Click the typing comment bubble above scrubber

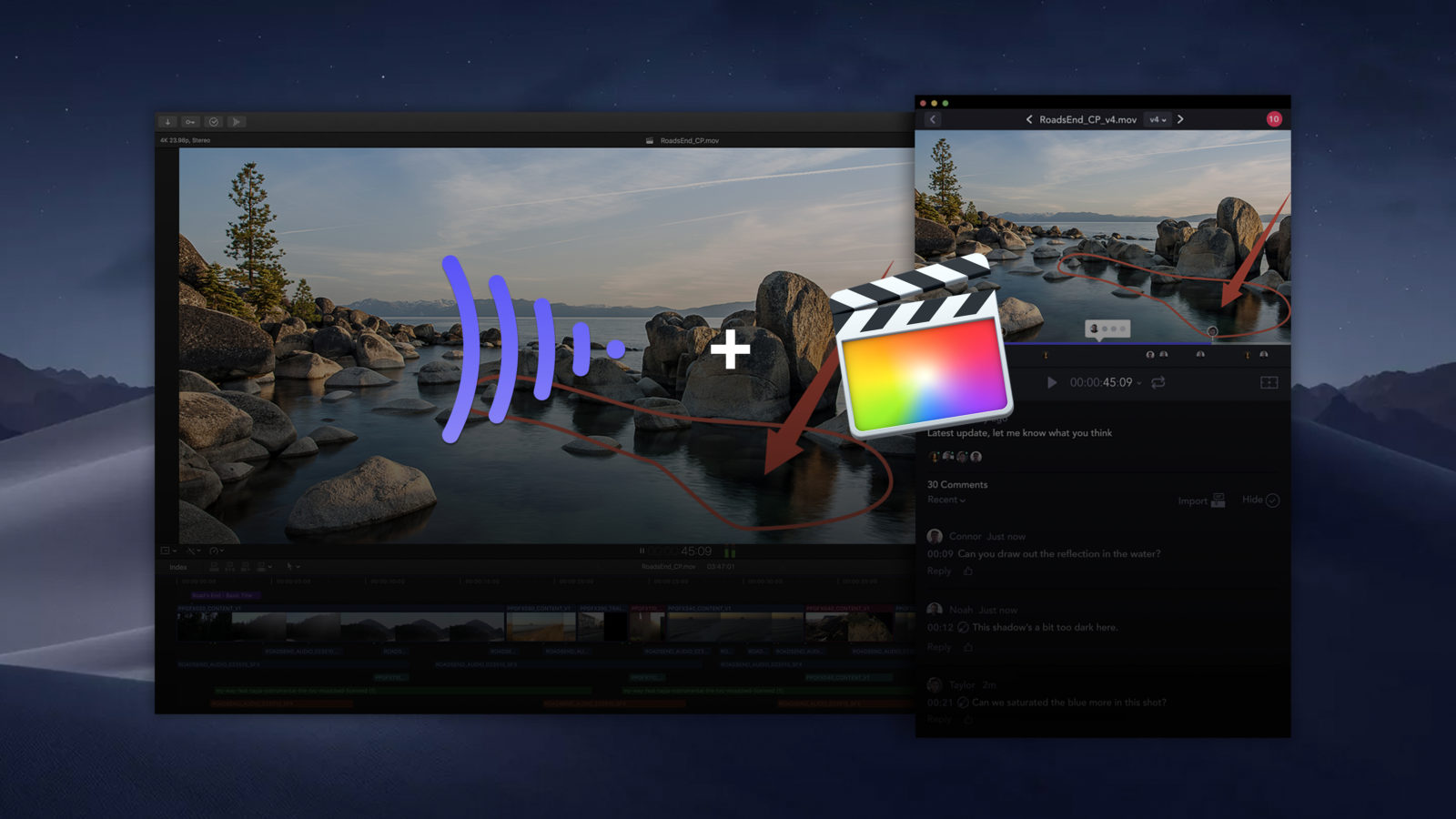1107,329
